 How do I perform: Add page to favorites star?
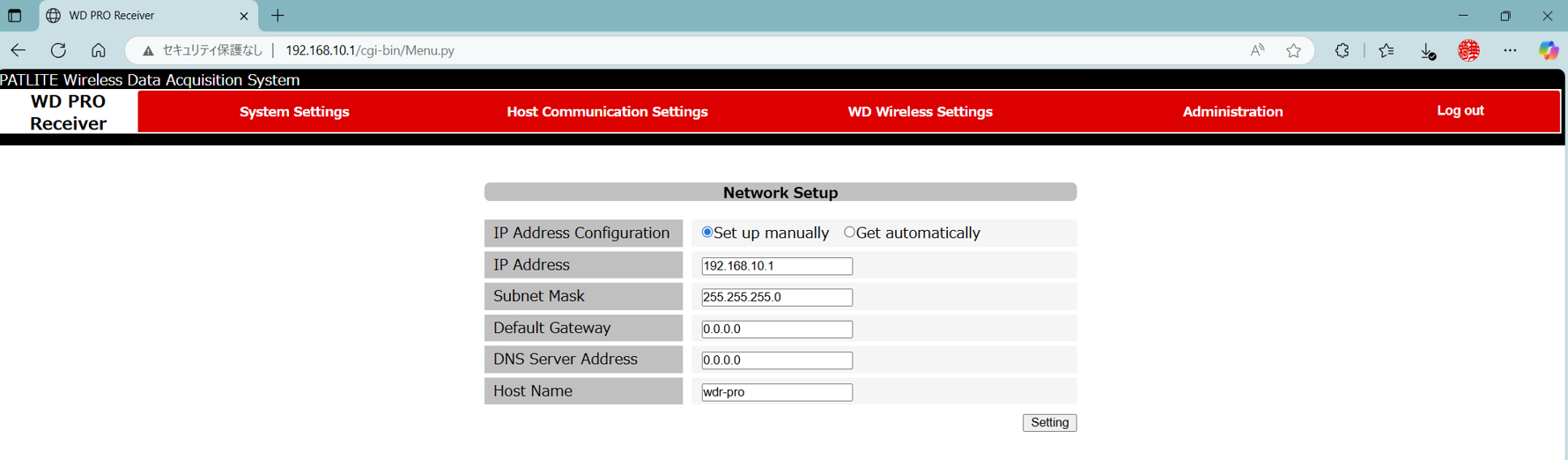[1293, 50]
